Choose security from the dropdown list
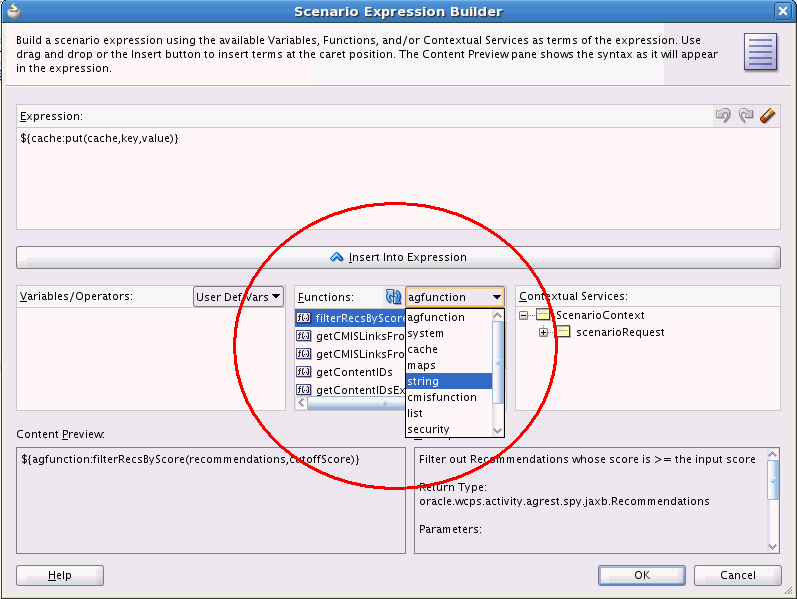Image resolution: width=797 pixels, height=599 pixels. (449, 429)
